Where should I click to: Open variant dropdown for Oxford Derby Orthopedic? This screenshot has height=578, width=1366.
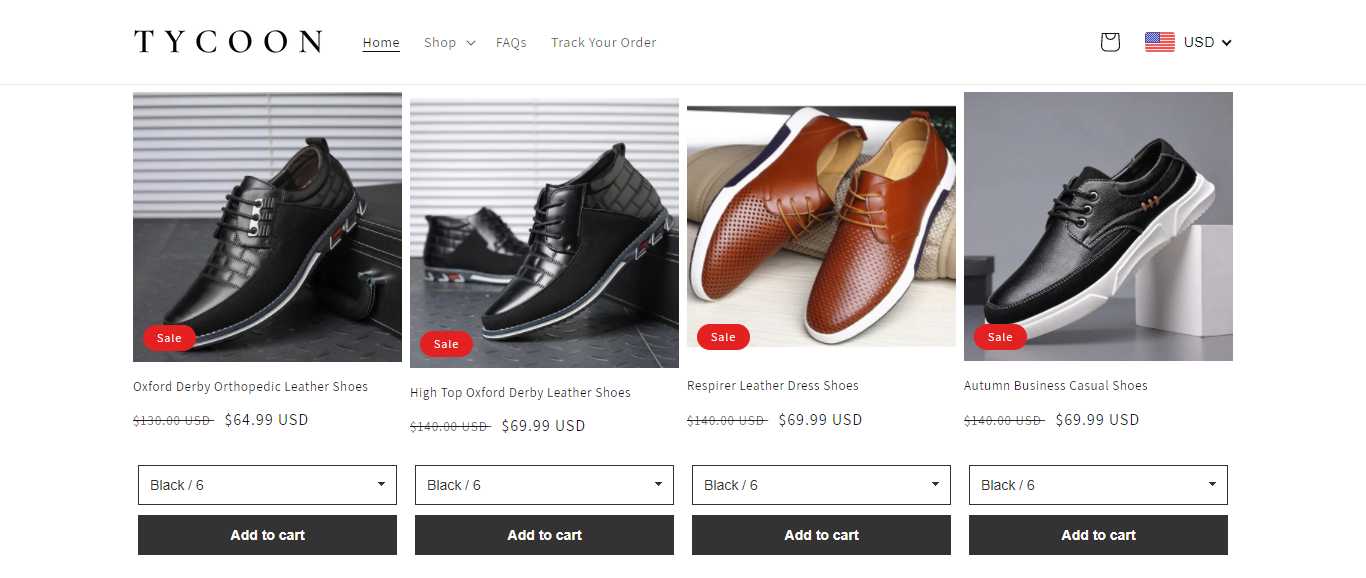(x=267, y=485)
